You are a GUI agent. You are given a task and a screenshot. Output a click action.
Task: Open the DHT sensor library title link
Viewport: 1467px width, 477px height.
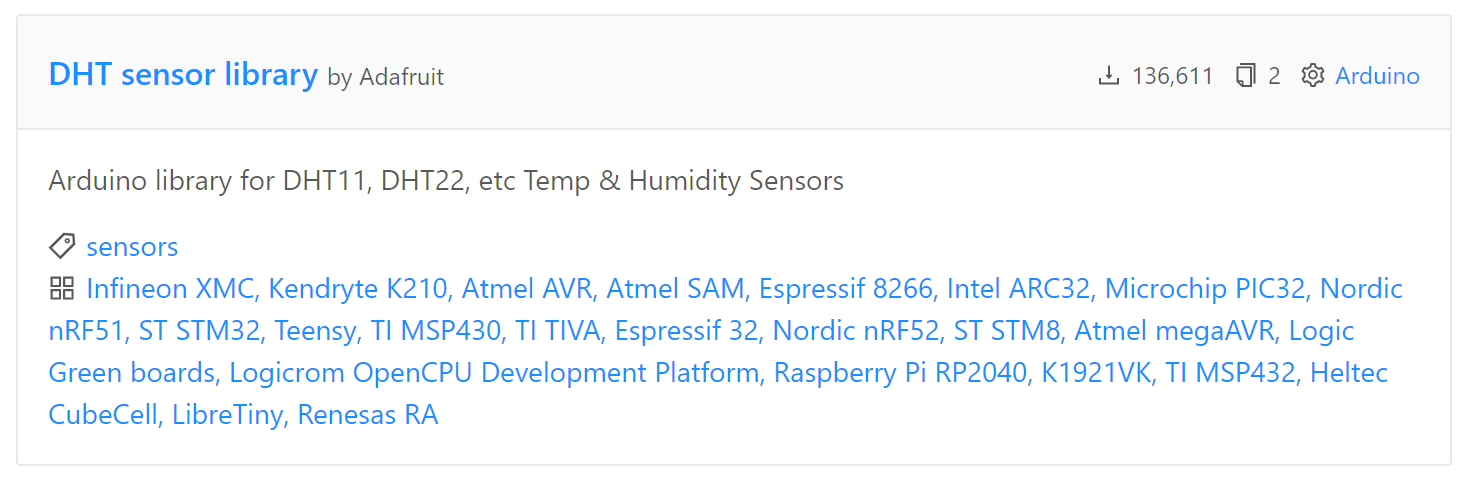pyautogui.click(x=183, y=75)
